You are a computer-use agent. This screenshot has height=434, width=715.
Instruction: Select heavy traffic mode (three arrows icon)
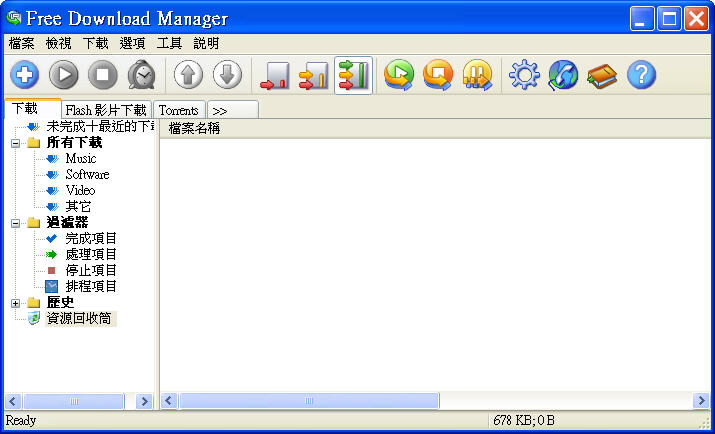[353, 76]
